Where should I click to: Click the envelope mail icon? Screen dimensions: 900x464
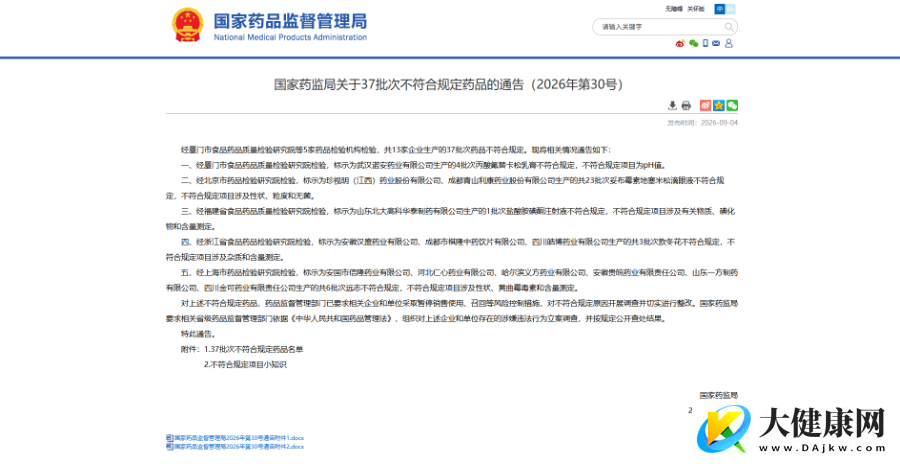(x=716, y=44)
